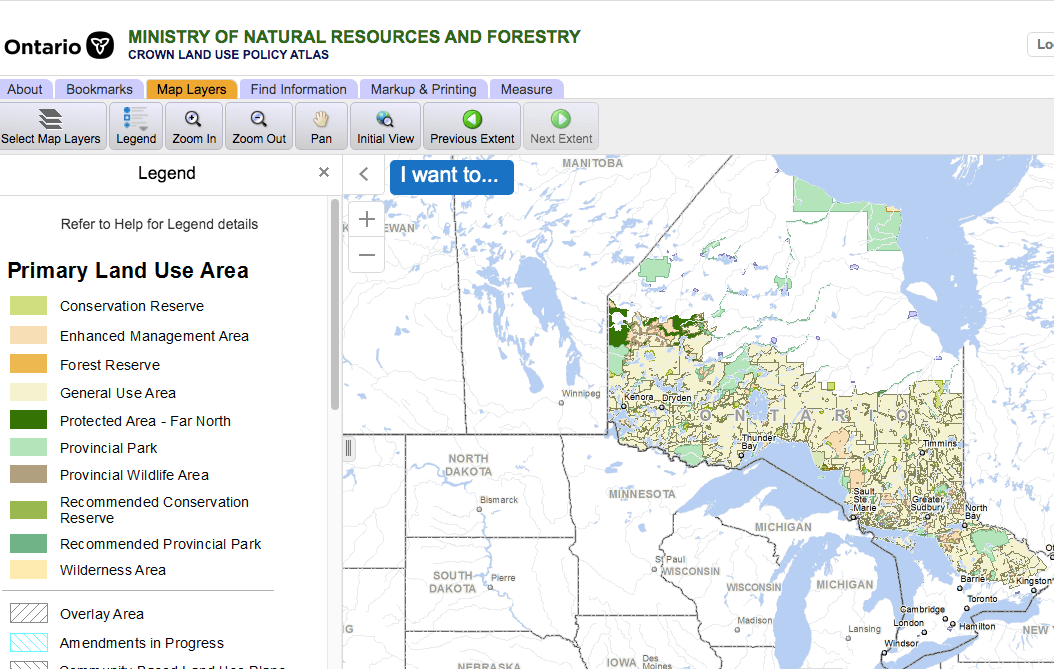This screenshot has width=1054, height=669.
Task: Click the Ontario trillium logo
Action: pos(101,46)
